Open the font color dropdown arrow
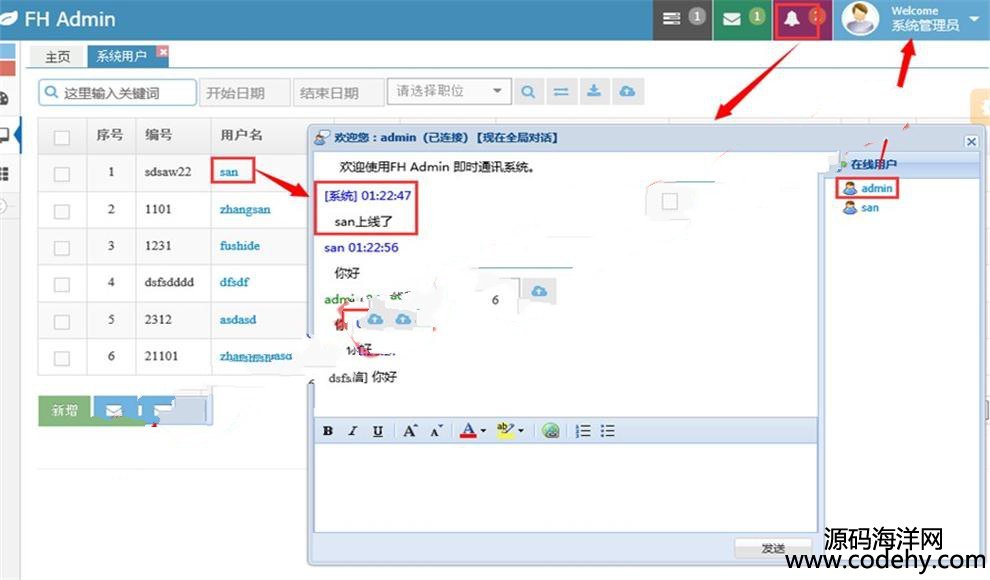The height and width of the screenshot is (580, 990). 483,432
